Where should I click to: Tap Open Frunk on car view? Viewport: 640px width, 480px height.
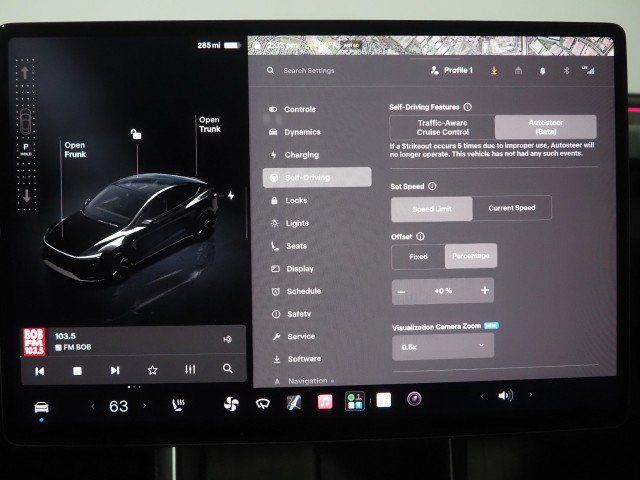[x=75, y=150]
